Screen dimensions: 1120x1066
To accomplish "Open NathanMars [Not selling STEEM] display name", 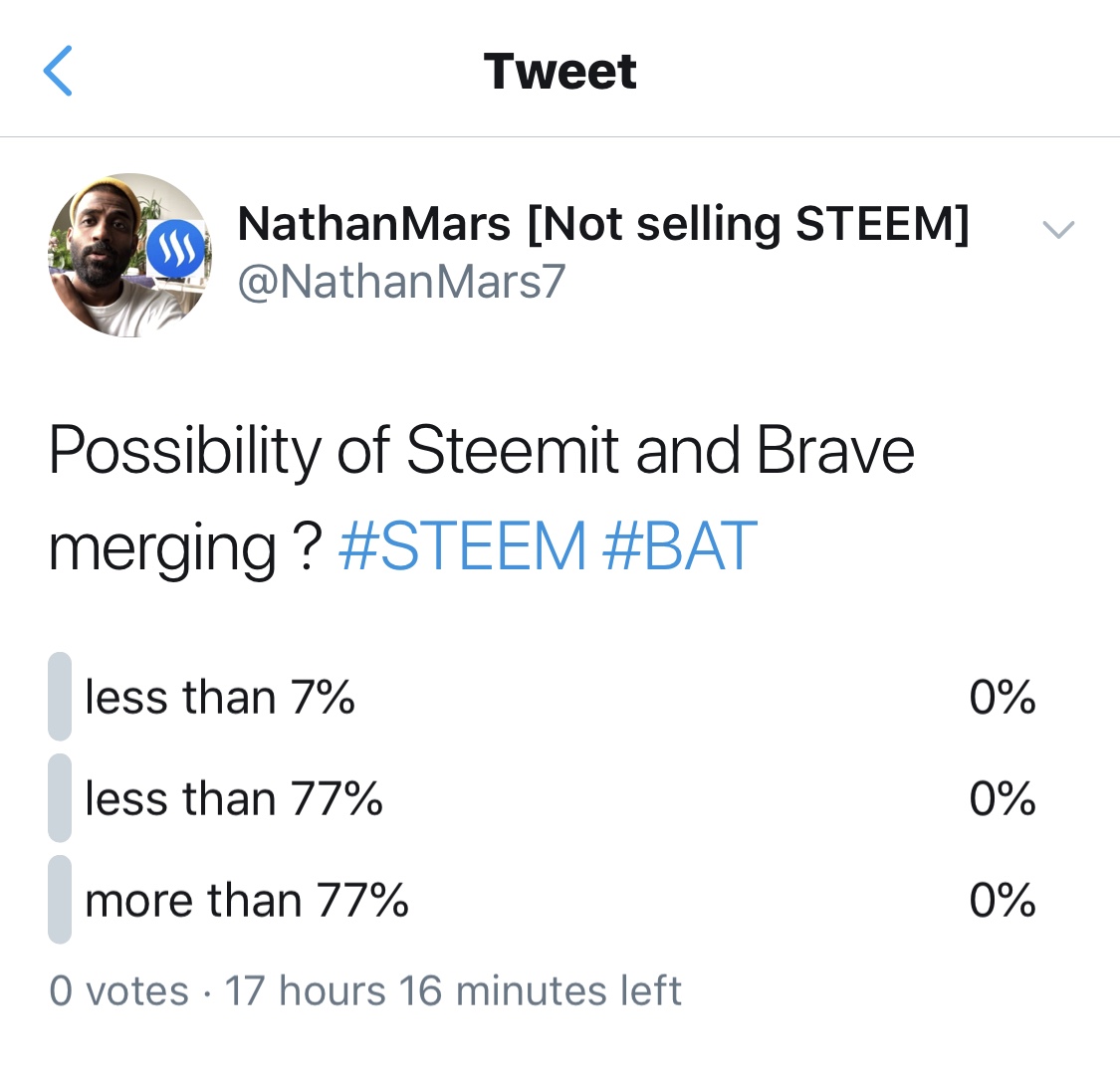I will coord(603,224).
